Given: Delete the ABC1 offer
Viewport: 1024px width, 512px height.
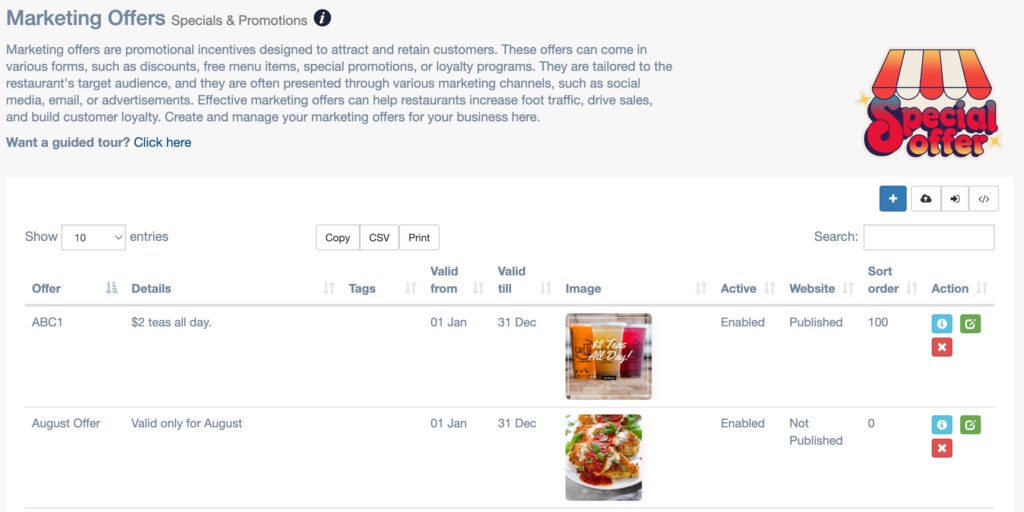Looking at the screenshot, I should point(942,347).
